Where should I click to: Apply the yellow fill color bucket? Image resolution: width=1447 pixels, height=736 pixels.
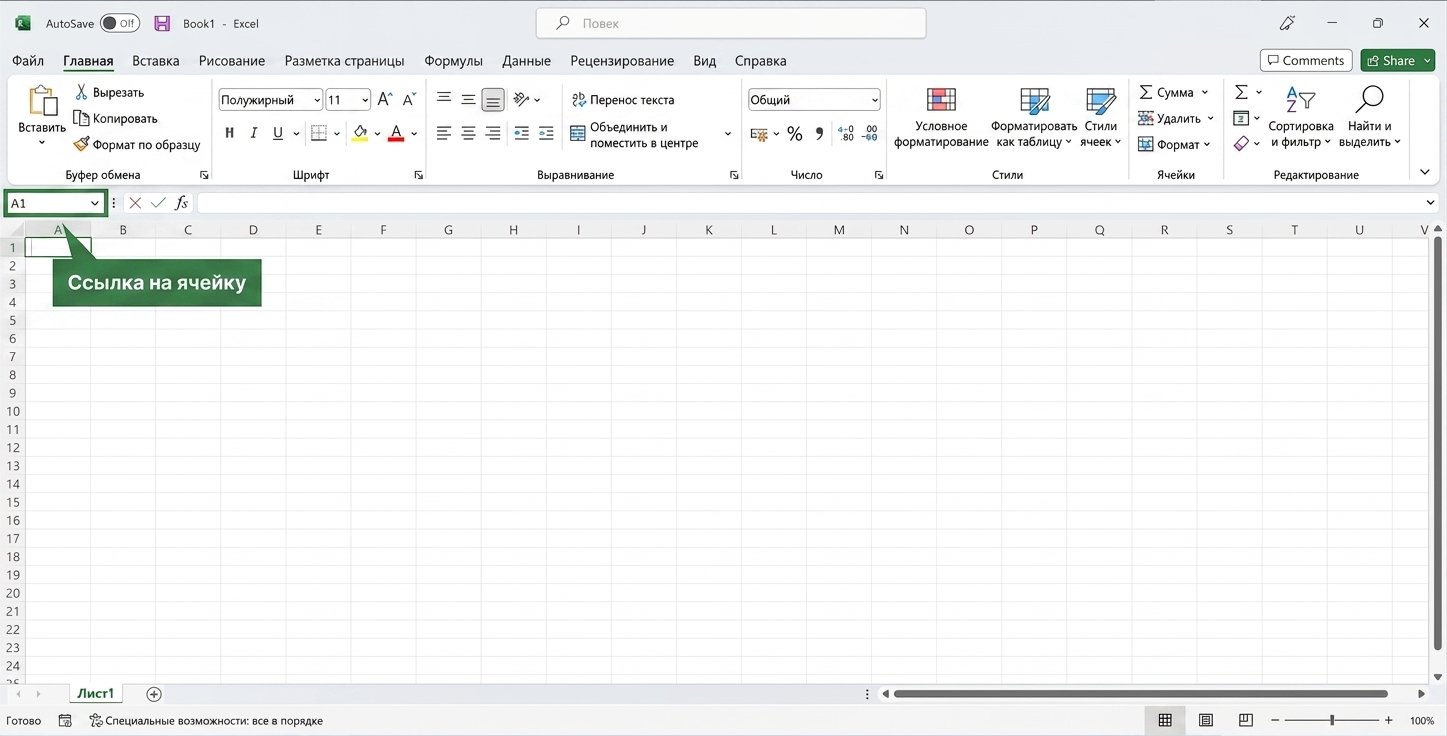(360, 133)
